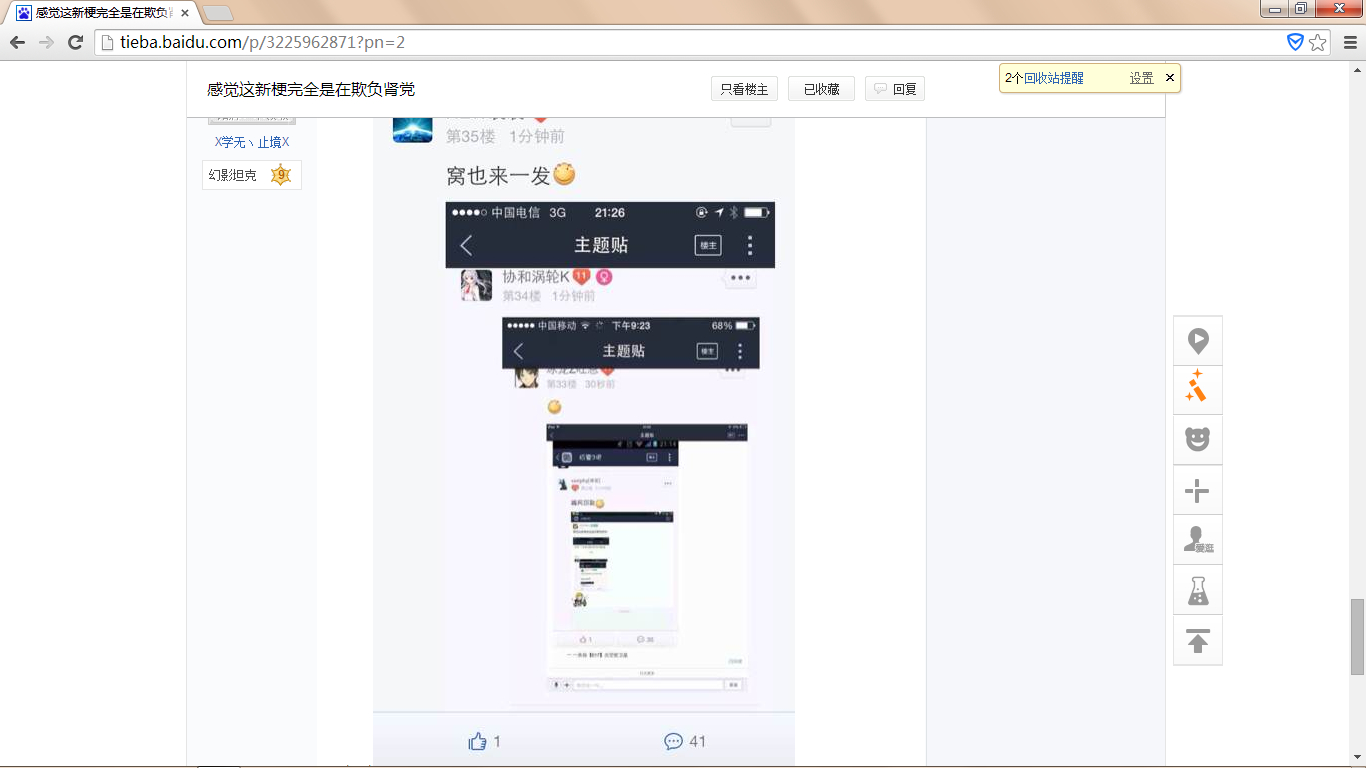Click the bear face sidebar icon
Viewport: 1366px width, 768px height.
[x=1198, y=439]
